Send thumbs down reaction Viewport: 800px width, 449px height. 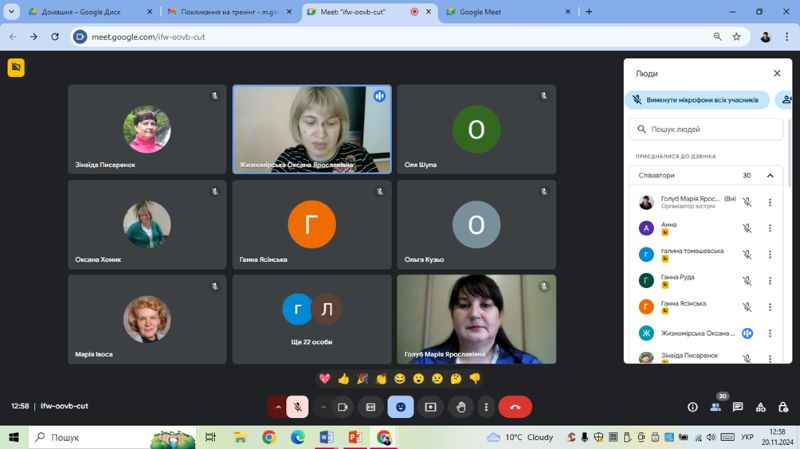click(475, 379)
